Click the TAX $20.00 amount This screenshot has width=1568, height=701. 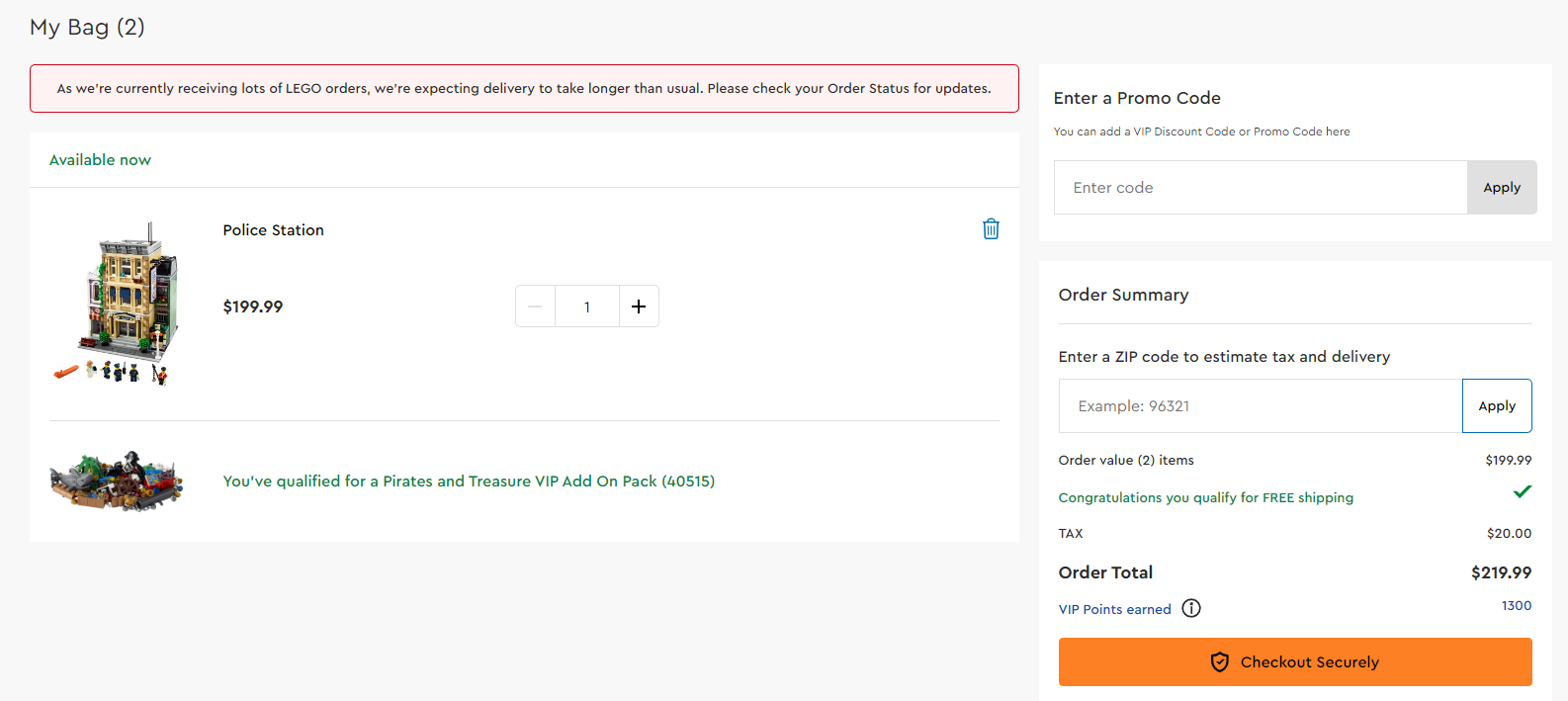1509,533
